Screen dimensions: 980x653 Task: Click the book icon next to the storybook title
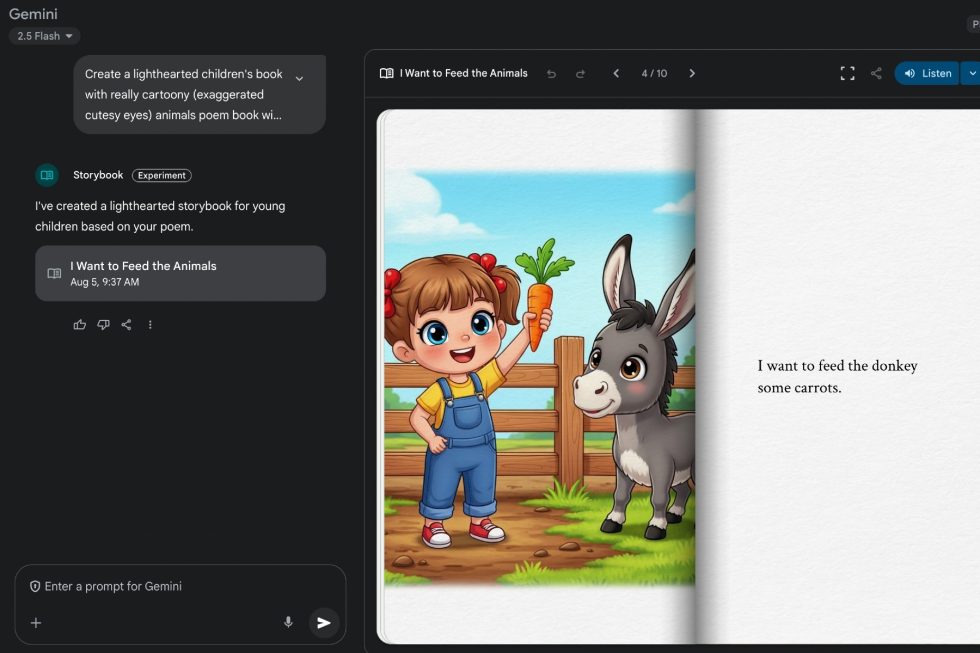click(386, 73)
